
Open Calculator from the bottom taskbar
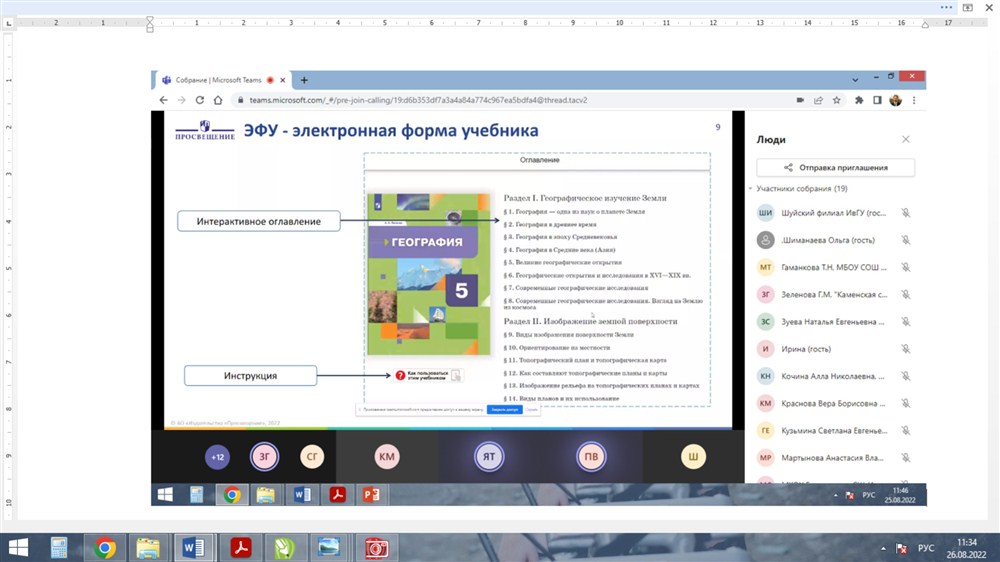tap(60, 547)
